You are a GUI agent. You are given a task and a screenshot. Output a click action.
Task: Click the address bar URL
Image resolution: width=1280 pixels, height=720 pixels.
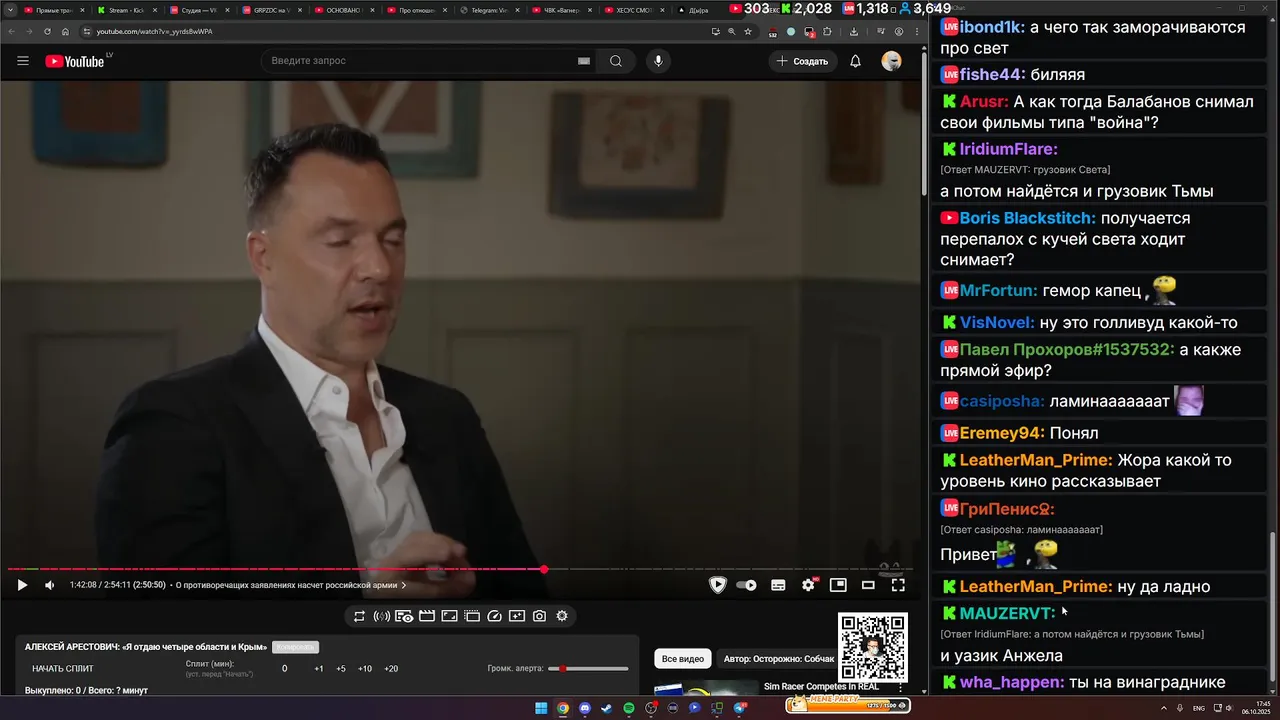click(154, 31)
